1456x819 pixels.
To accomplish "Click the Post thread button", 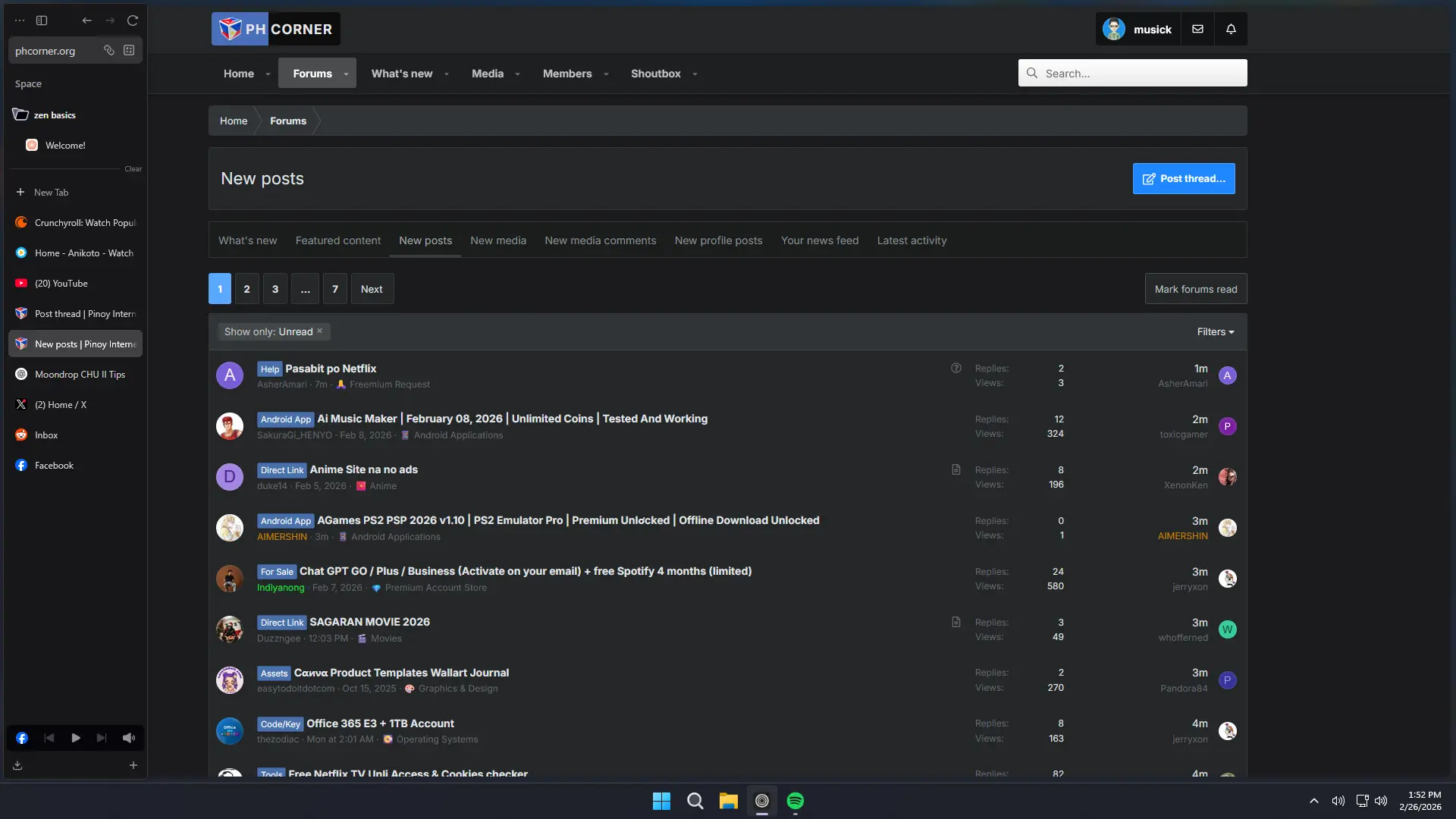I will click(x=1184, y=178).
